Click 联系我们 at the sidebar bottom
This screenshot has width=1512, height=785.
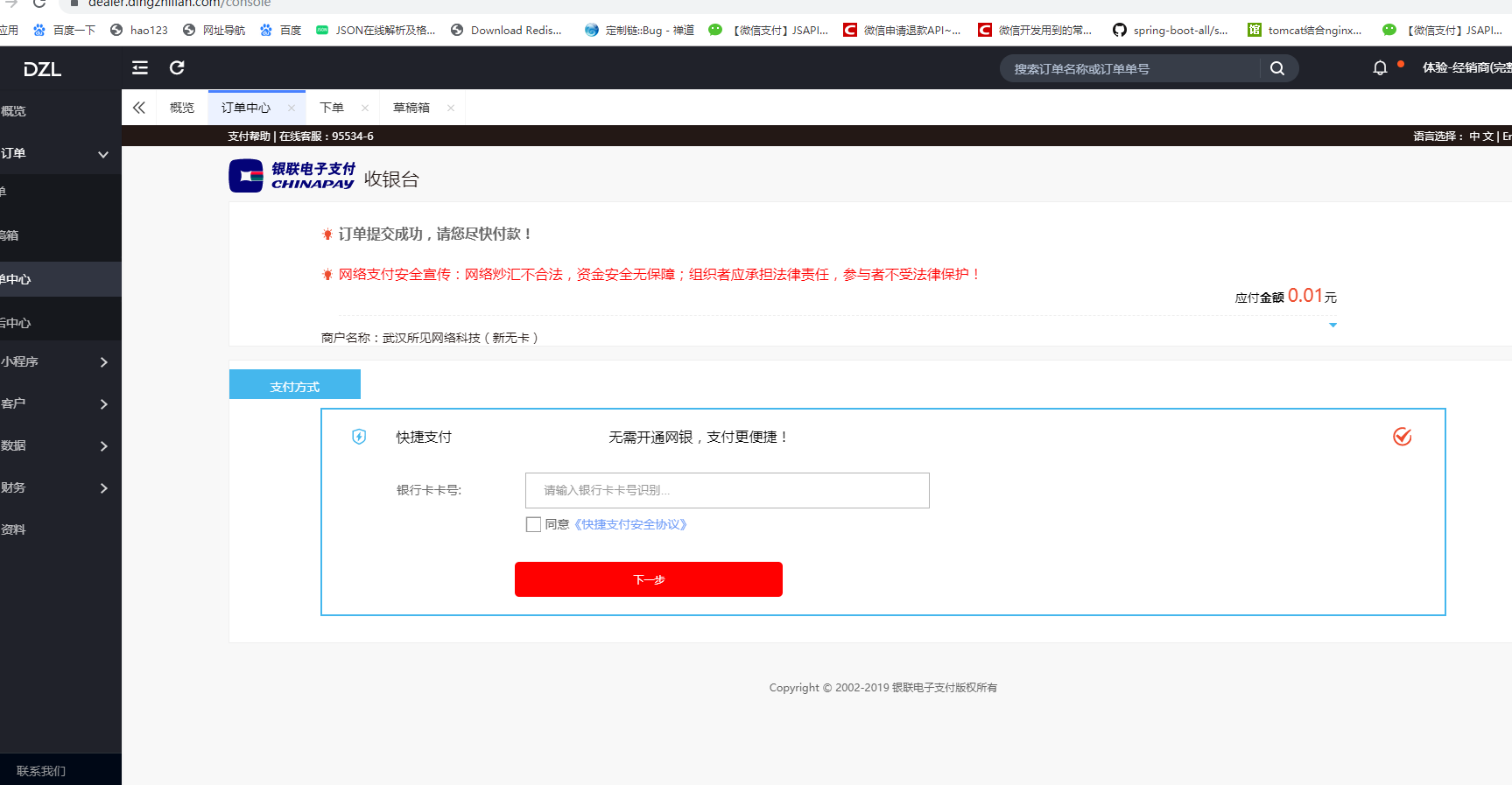41,771
